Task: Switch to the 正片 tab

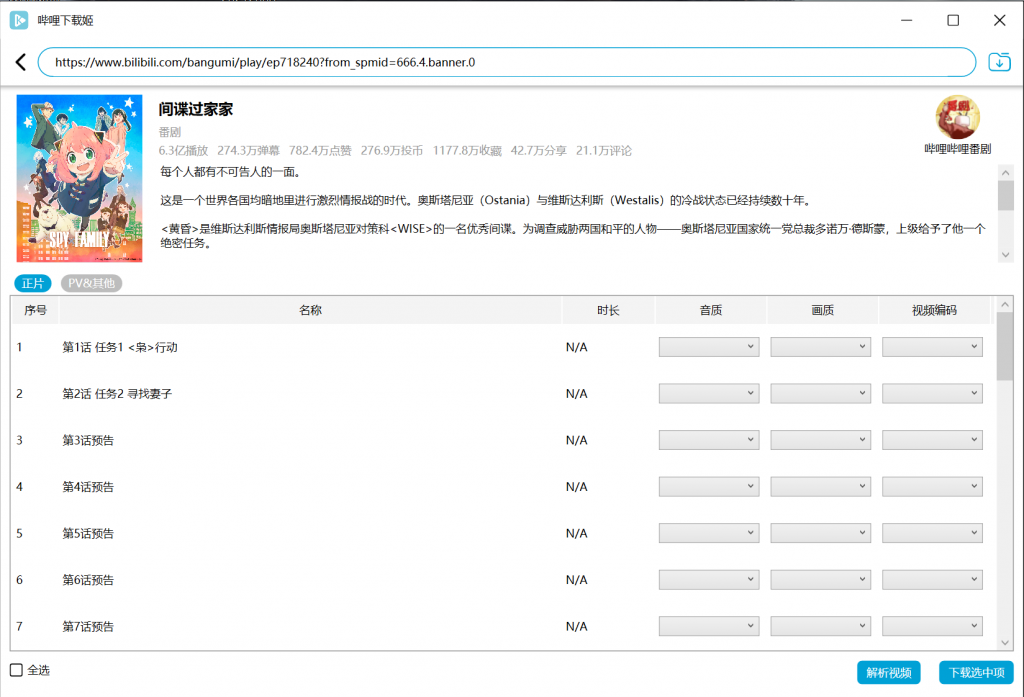Action: 33,283
